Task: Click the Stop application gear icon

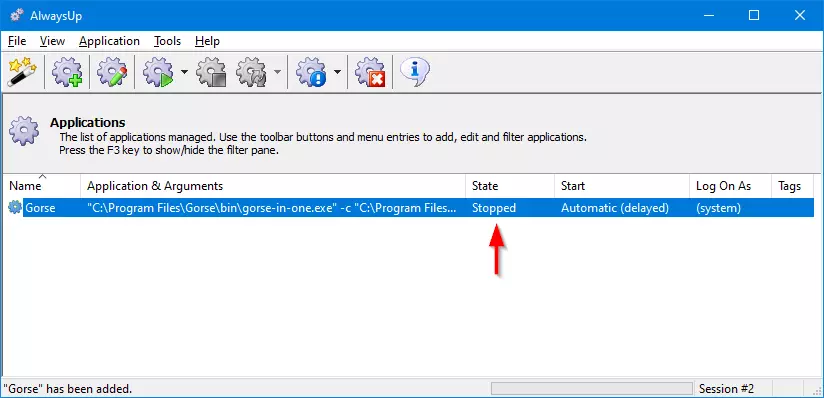Action: pyautogui.click(x=211, y=73)
